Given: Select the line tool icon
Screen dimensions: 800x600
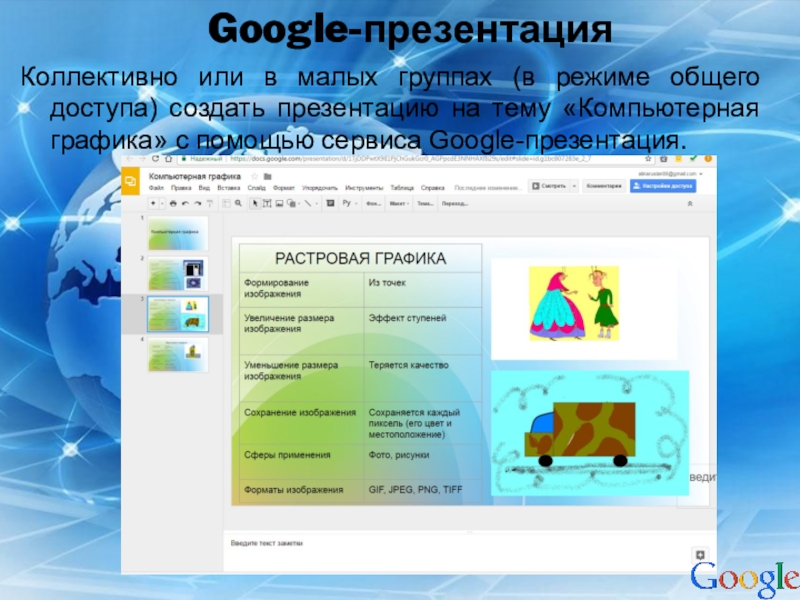Looking at the screenshot, I should point(308,203).
